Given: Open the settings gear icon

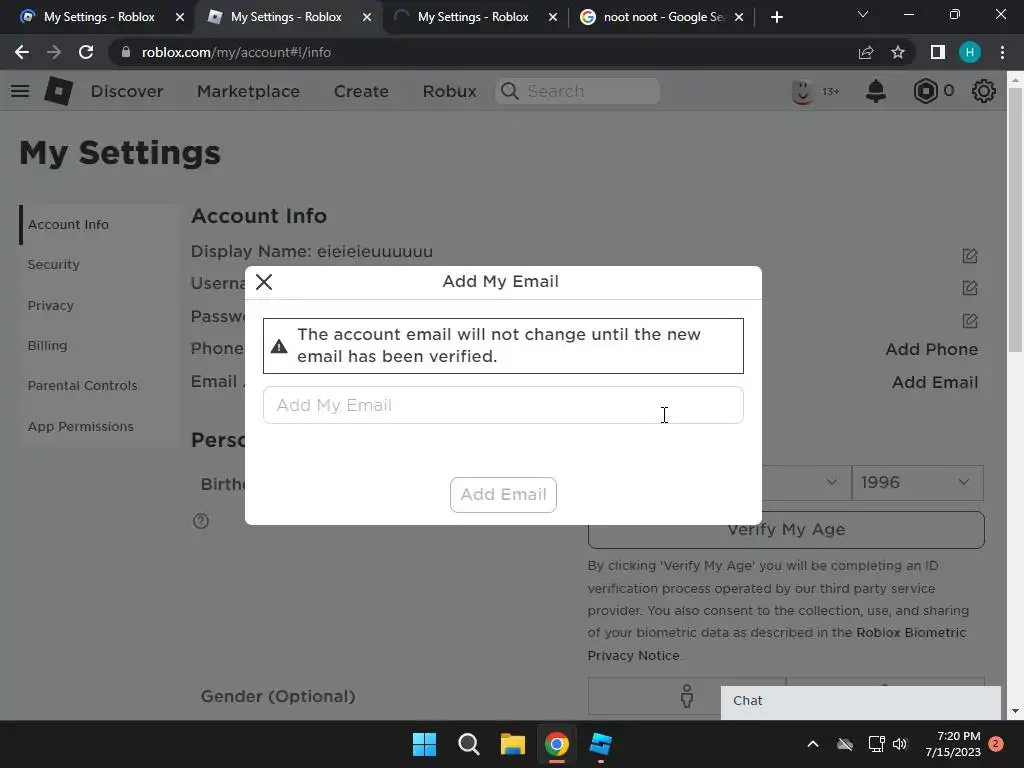Looking at the screenshot, I should tap(984, 91).
